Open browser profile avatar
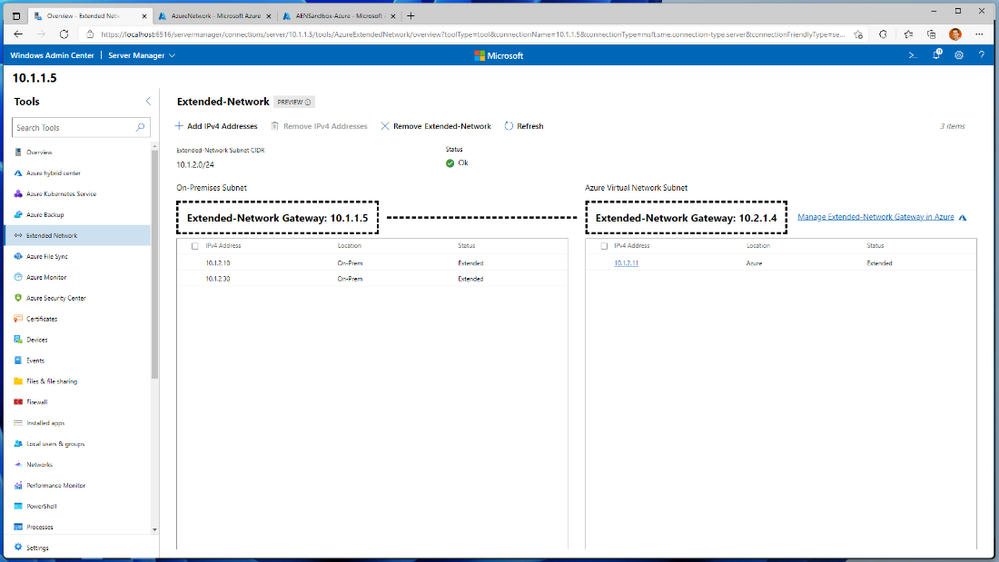999x562 pixels. [x=955, y=34]
